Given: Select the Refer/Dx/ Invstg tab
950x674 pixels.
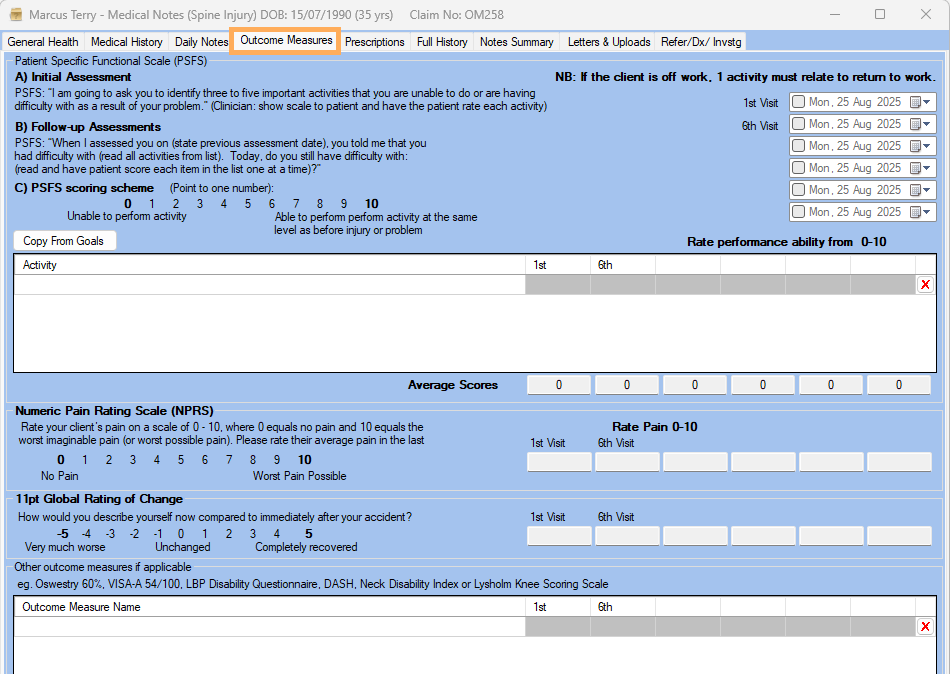Looking at the screenshot, I should tap(700, 42).
